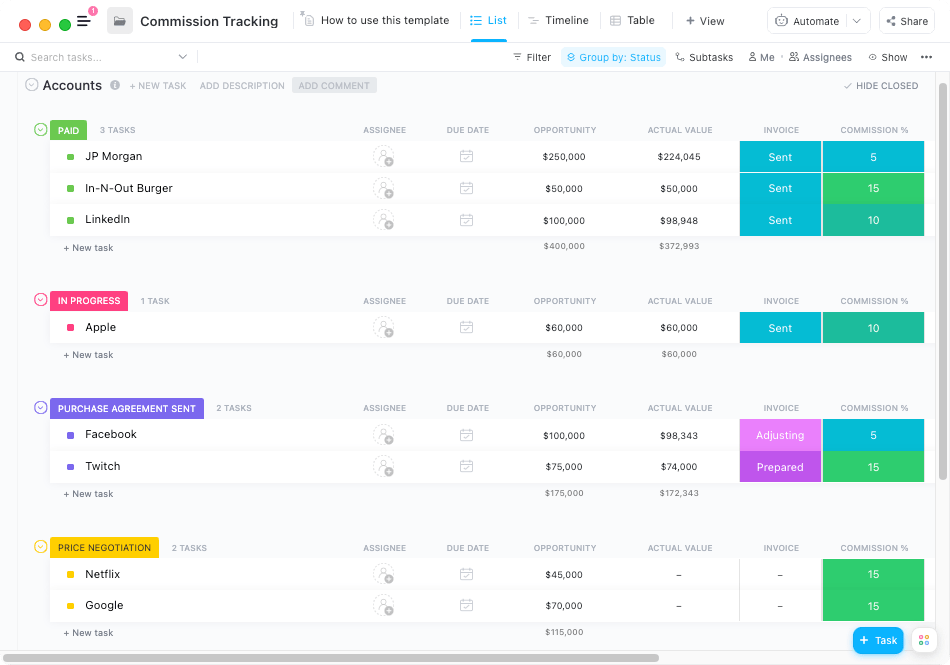Open the due date calendar for Apple
This screenshot has width=950, height=665.
point(466,327)
